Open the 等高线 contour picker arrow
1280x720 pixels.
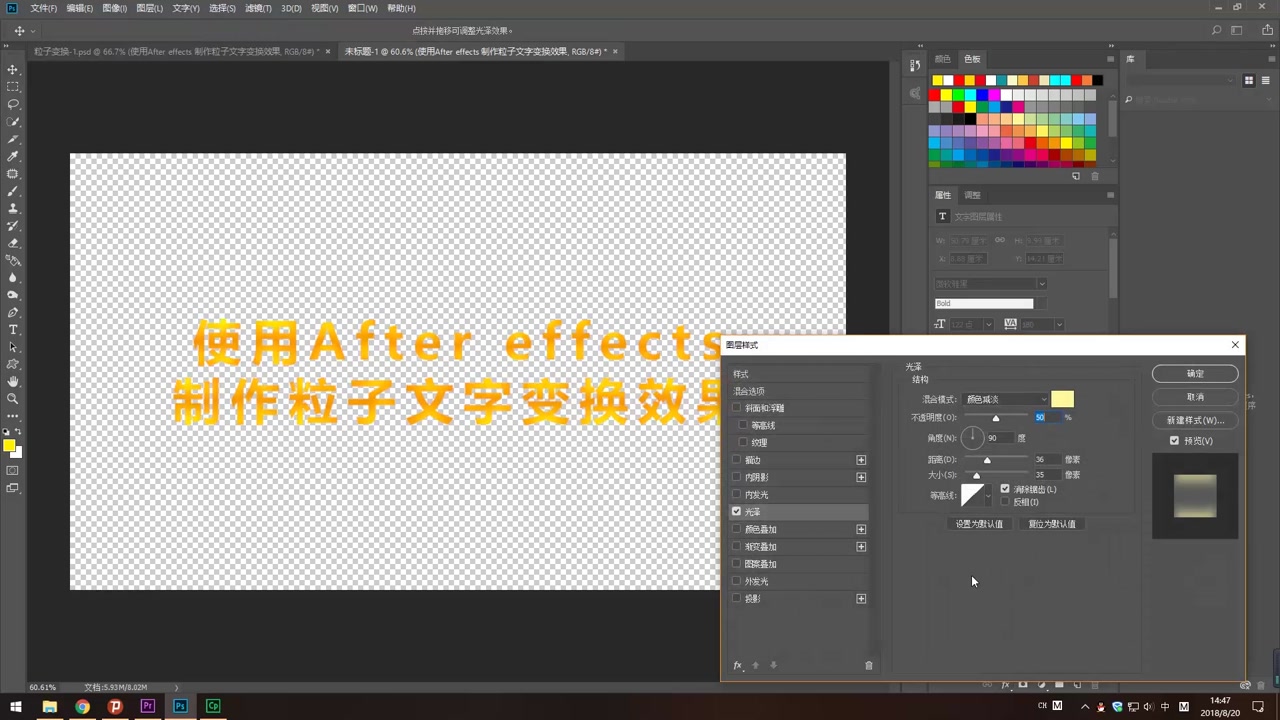click(988, 495)
